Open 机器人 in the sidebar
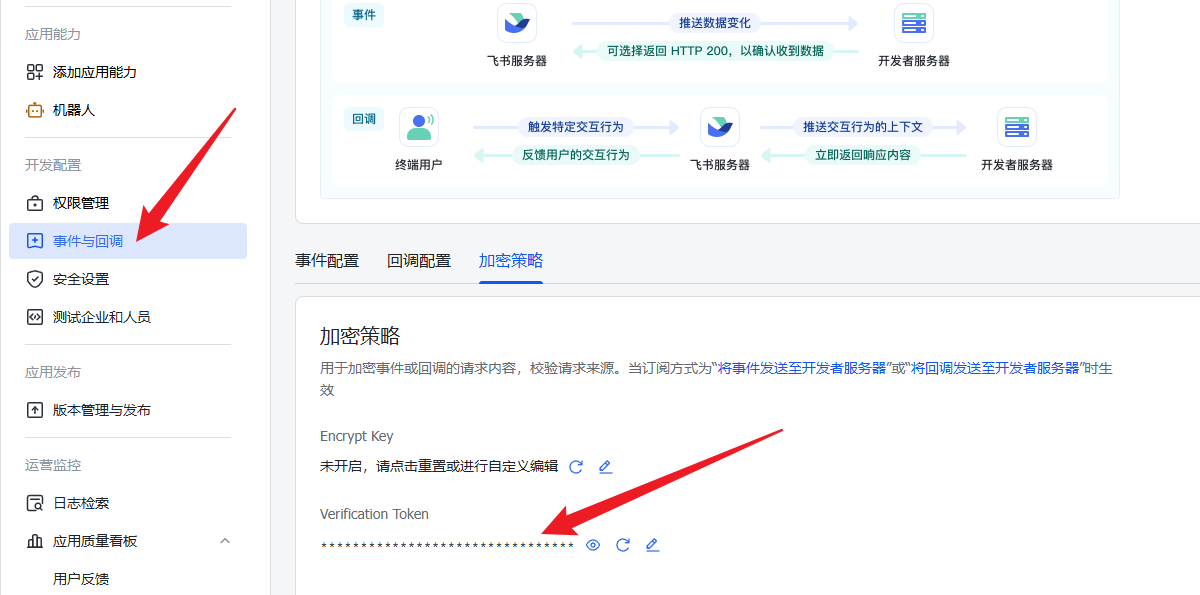Image resolution: width=1200 pixels, height=595 pixels. [73, 110]
